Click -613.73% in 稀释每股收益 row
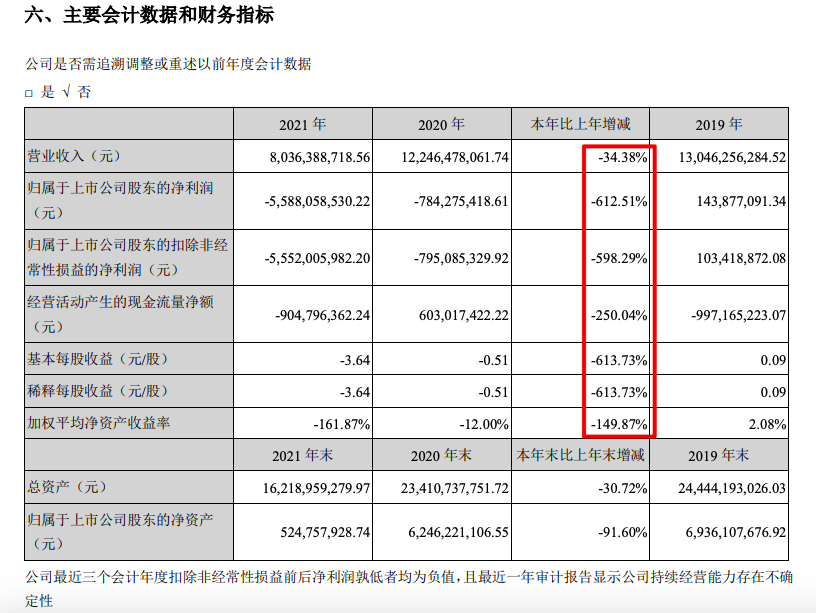816x613 pixels. (619, 392)
